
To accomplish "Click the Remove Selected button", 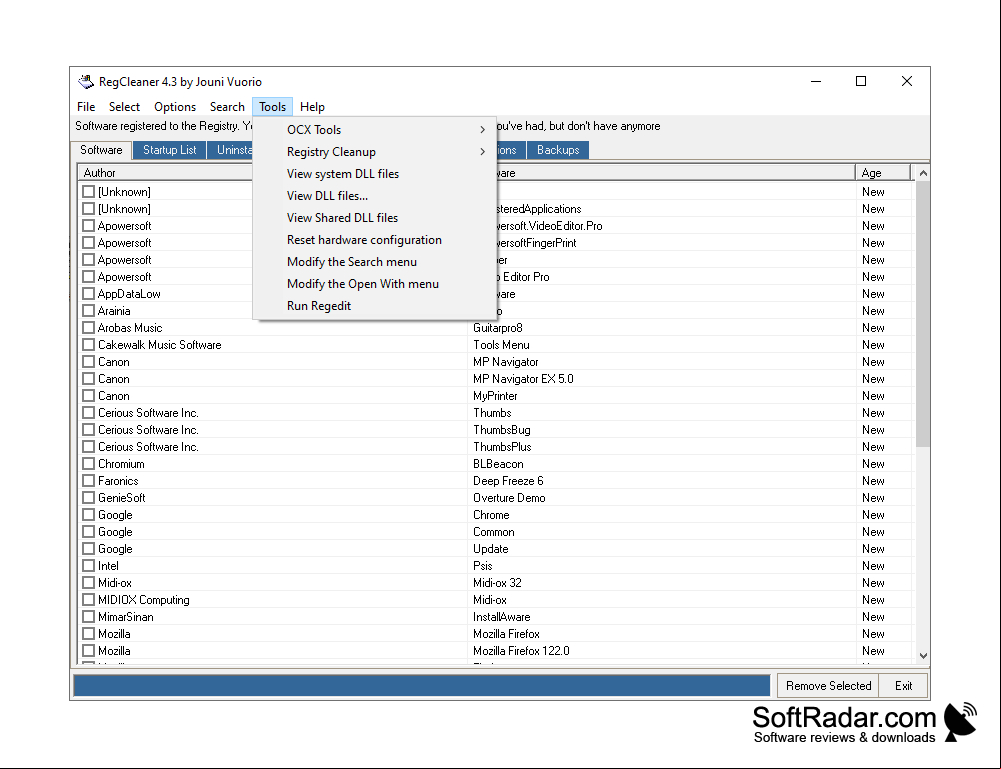I will coord(828,685).
